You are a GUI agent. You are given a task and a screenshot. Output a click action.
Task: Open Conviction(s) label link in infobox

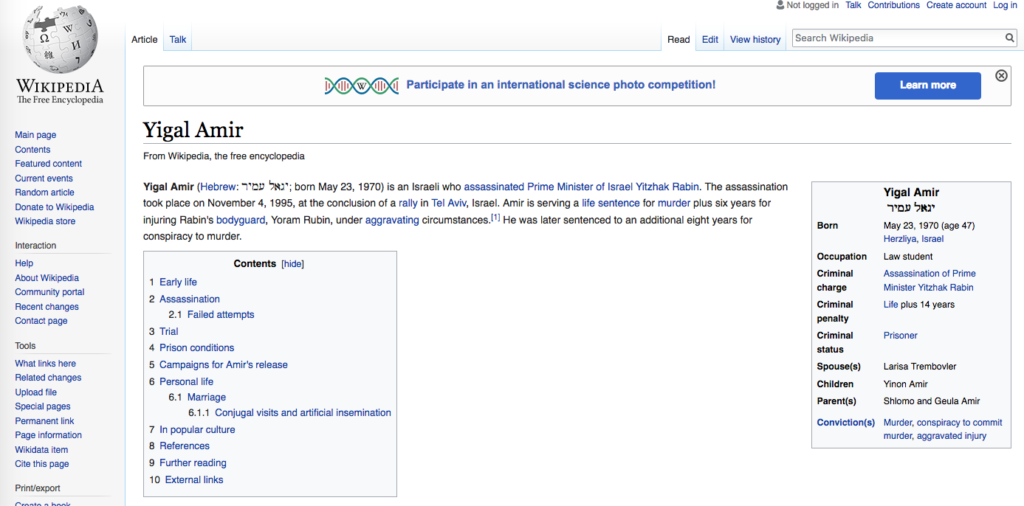846,423
